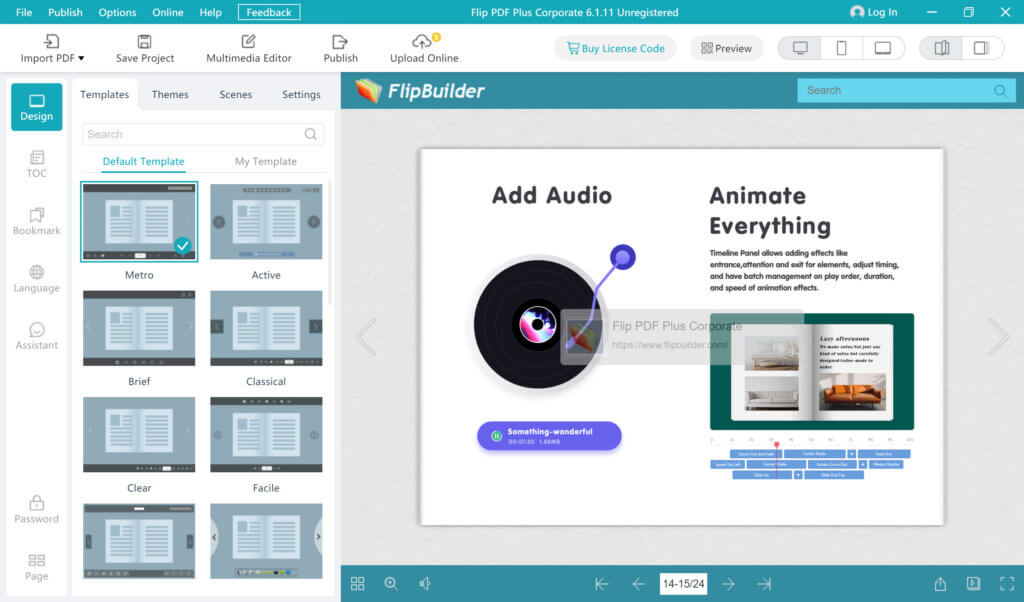Click the Buy License Code button

tap(615, 48)
